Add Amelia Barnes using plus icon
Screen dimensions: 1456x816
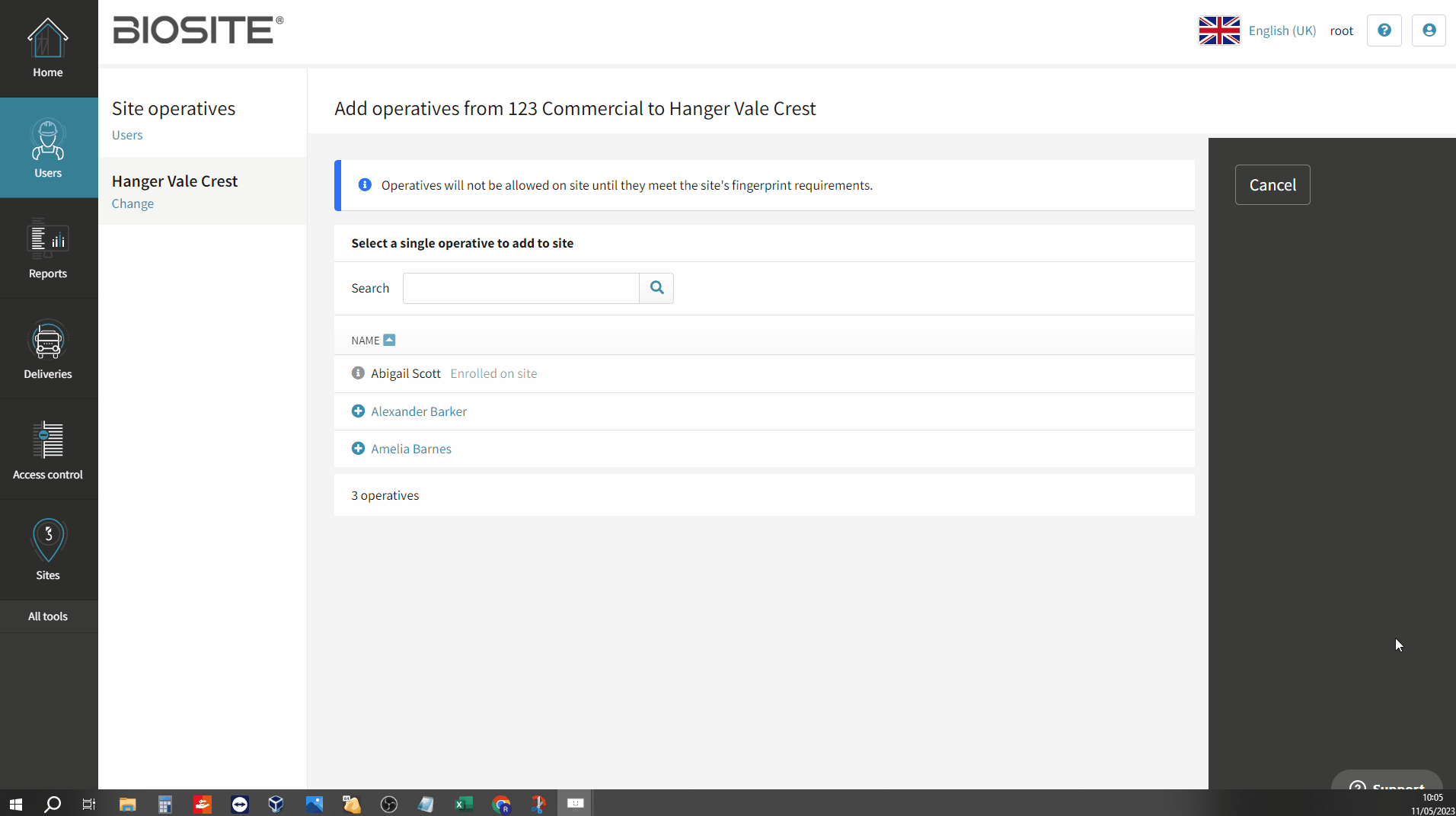[358, 449]
